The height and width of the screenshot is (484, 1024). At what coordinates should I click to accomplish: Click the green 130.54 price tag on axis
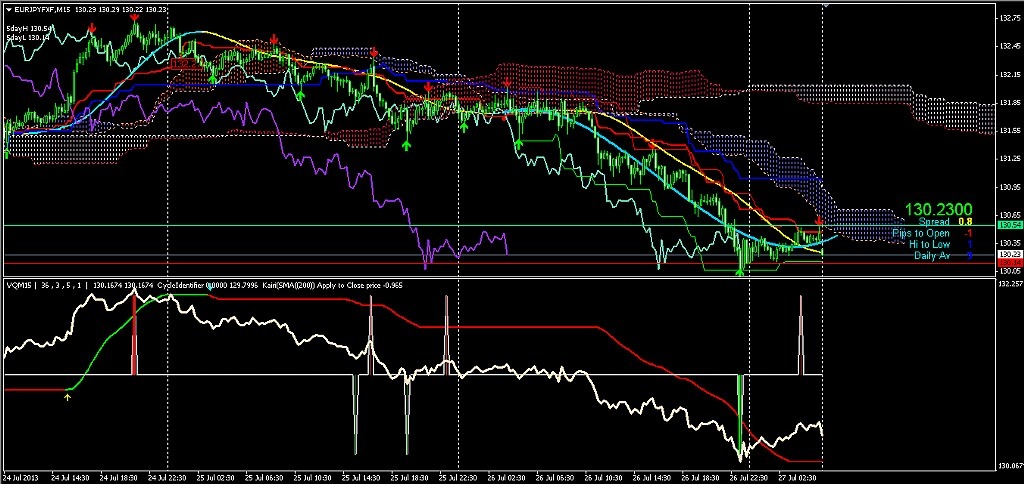click(1010, 225)
